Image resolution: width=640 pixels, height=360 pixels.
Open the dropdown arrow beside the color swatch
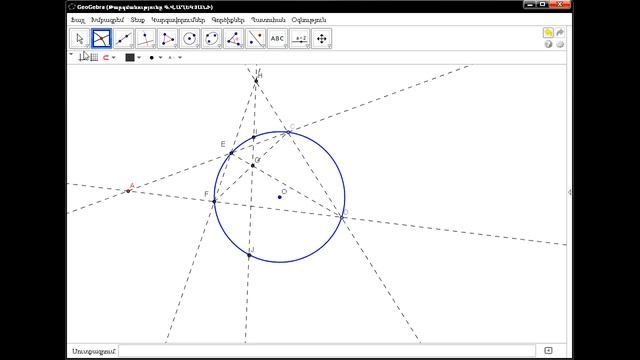(139, 58)
